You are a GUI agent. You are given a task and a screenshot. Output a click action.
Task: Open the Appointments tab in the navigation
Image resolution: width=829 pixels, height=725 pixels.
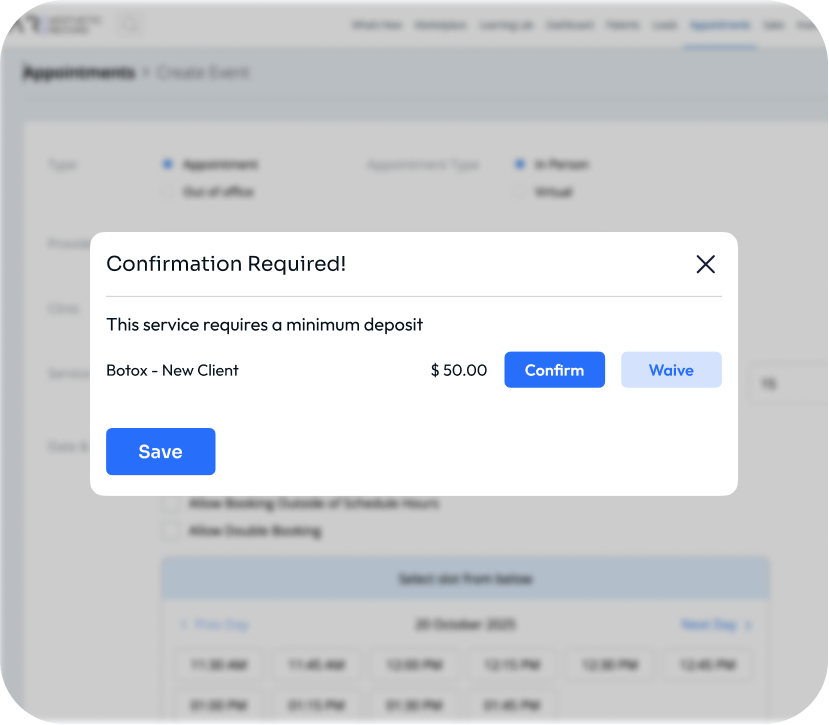pyautogui.click(x=719, y=25)
